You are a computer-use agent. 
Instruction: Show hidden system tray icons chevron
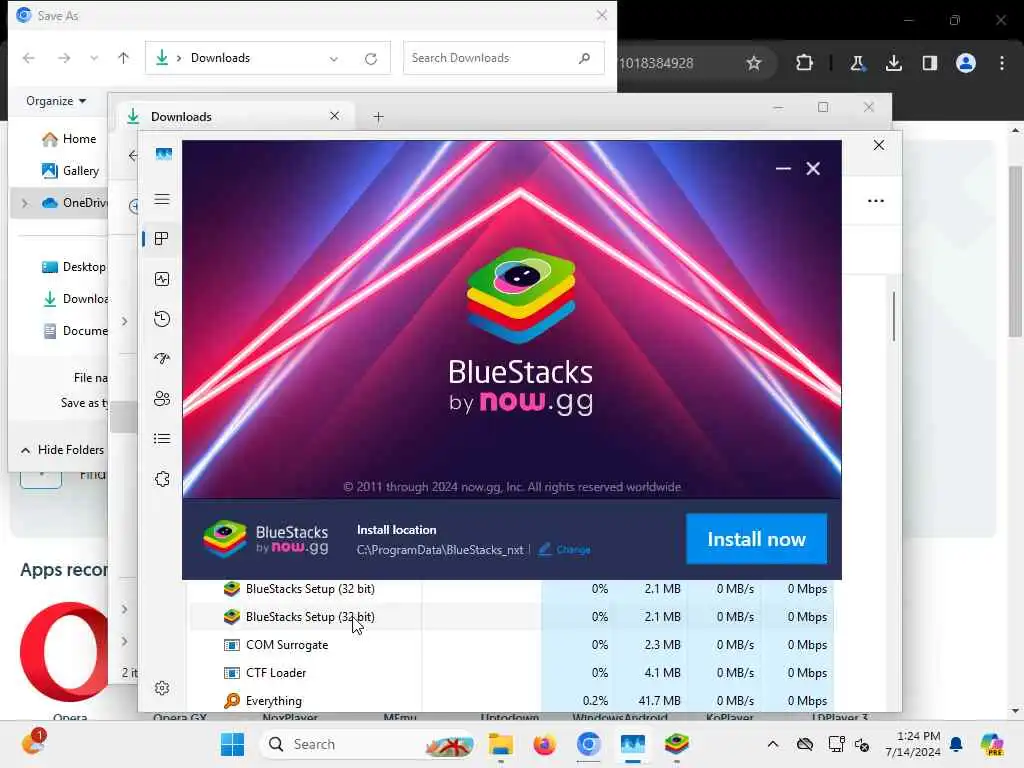773,744
